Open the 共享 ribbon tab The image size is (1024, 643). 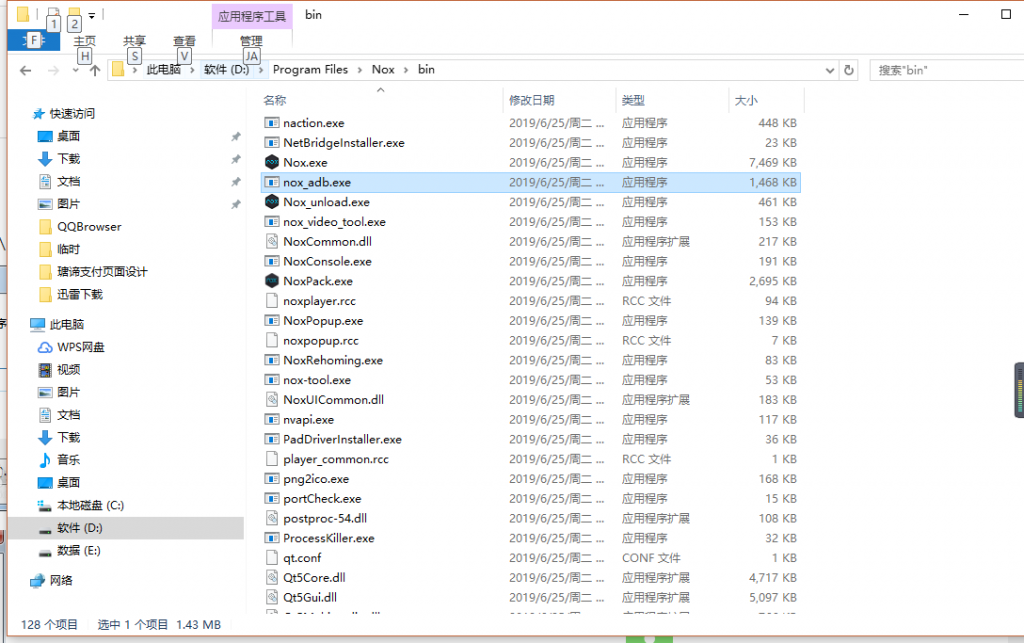click(135, 40)
